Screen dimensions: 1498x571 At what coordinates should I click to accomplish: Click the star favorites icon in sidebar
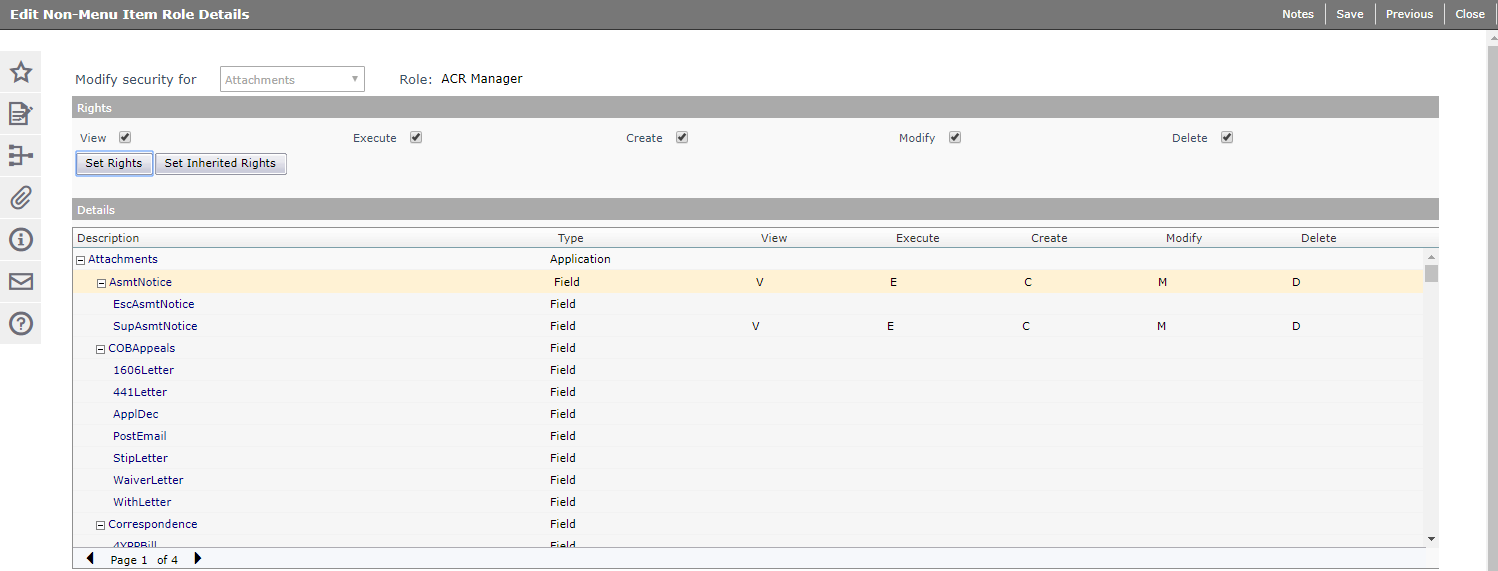point(20,72)
